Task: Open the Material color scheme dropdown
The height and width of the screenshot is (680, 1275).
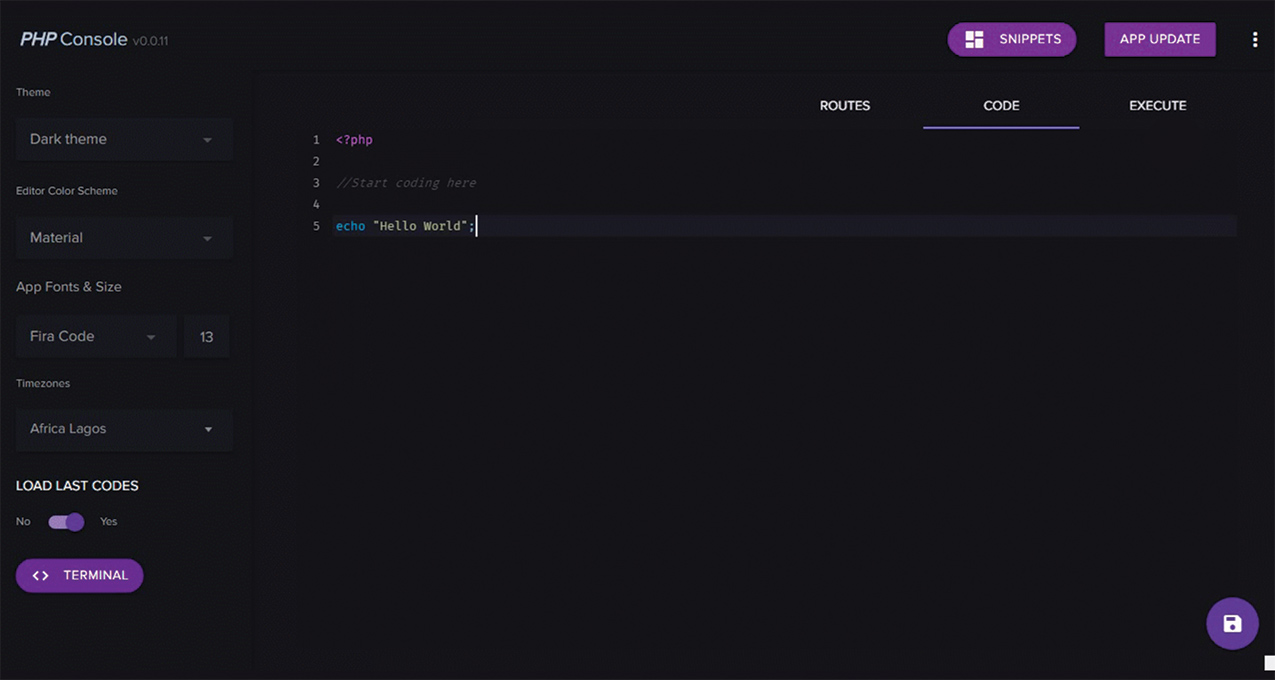Action: (124, 238)
